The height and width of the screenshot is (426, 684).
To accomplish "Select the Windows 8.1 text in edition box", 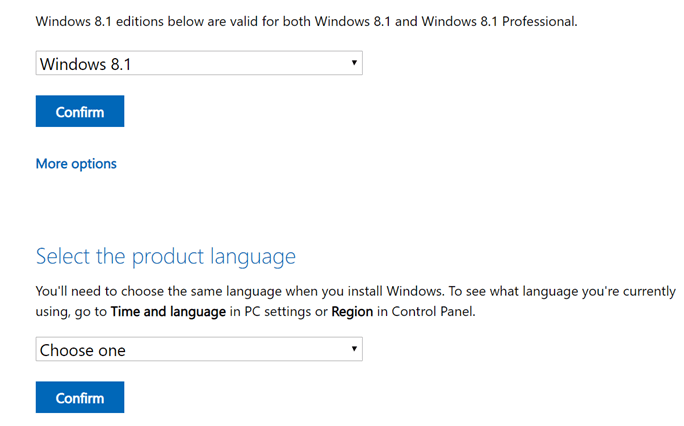I will click(x=86, y=65).
